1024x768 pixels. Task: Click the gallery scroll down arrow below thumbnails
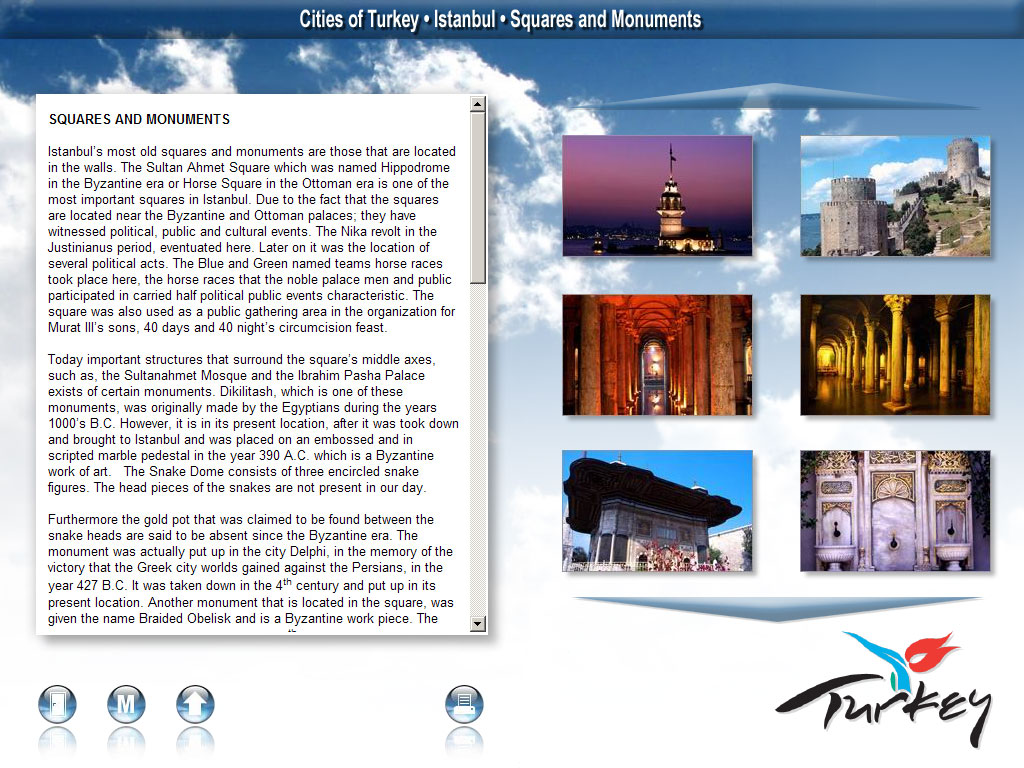(x=776, y=609)
